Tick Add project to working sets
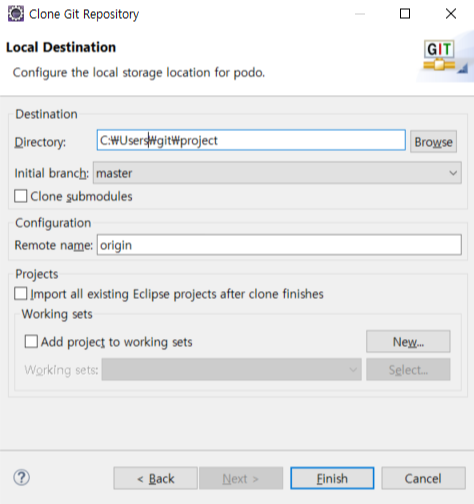The image size is (474, 504). pos(31,342)
